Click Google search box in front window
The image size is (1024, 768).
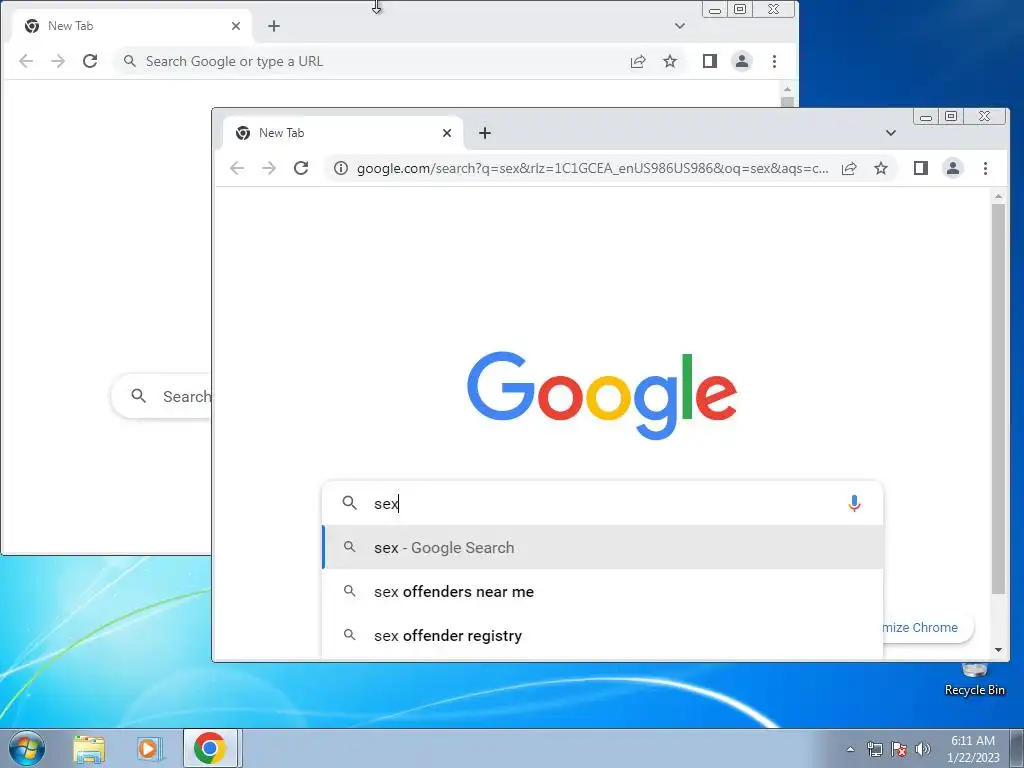tap(602, 504)
